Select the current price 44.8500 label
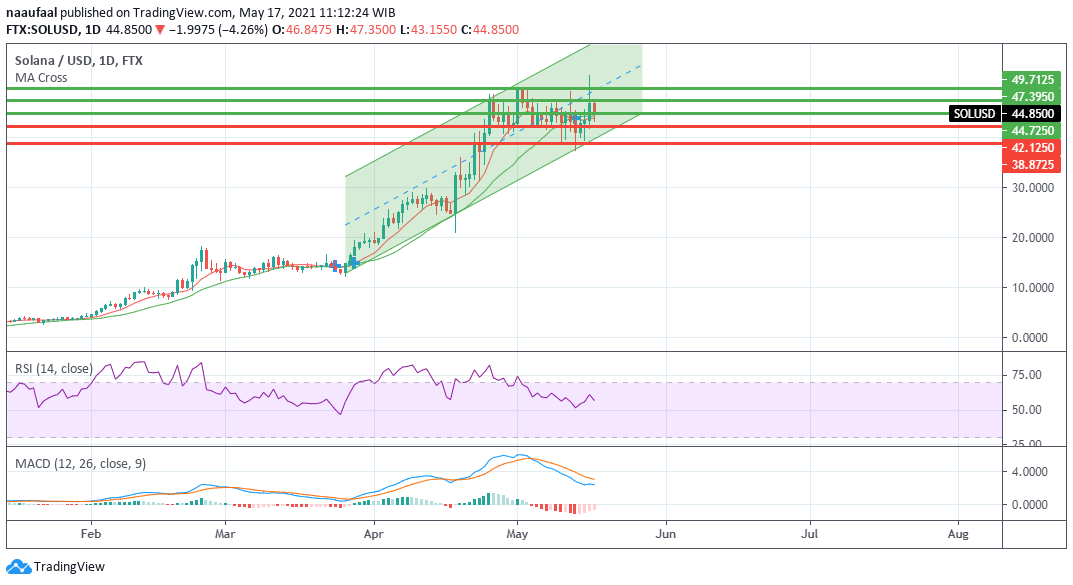Image resolution: width=1073 pixels, height=585 pixels. pos(1032,114)
